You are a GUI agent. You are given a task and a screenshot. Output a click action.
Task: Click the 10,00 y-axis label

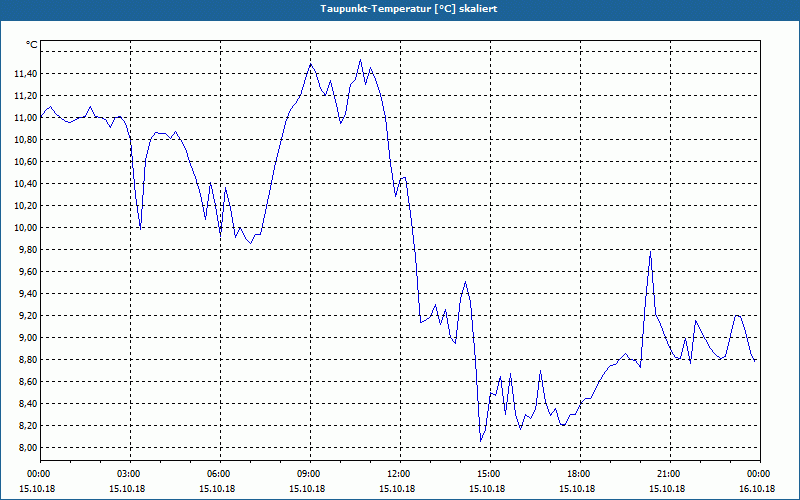(x=26, y=228)
